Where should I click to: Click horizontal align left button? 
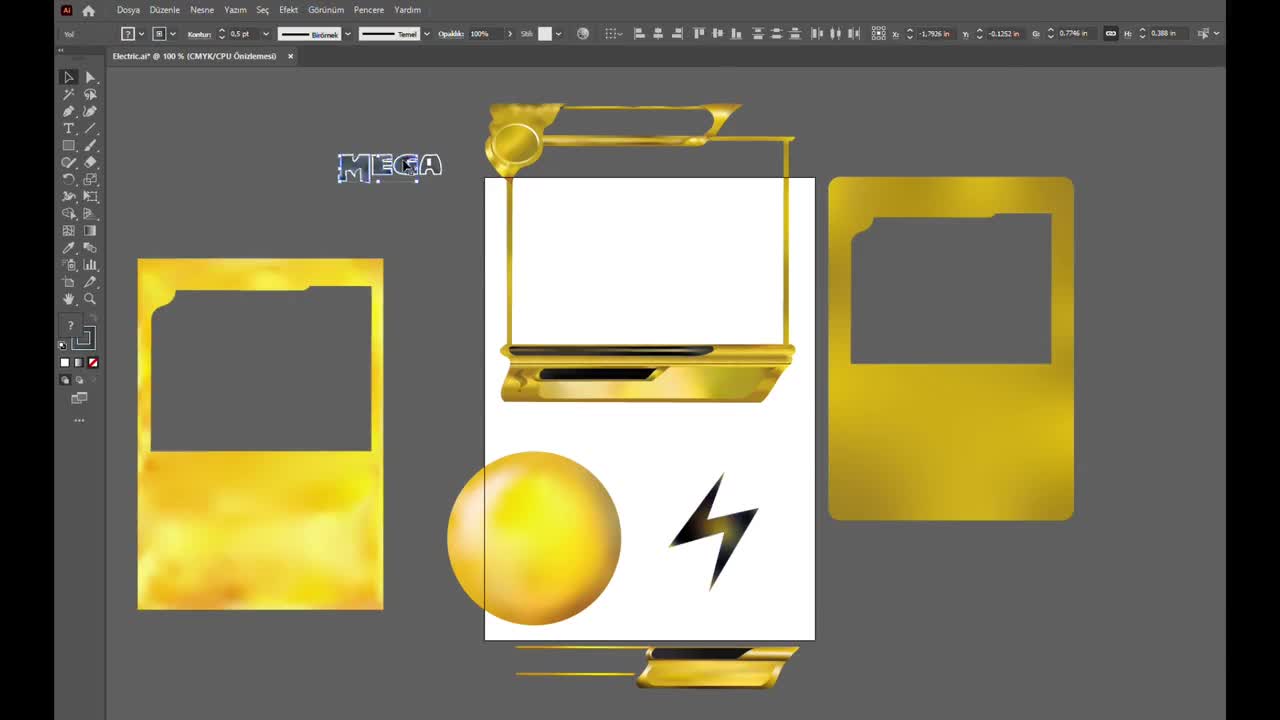tap(639, 33)
